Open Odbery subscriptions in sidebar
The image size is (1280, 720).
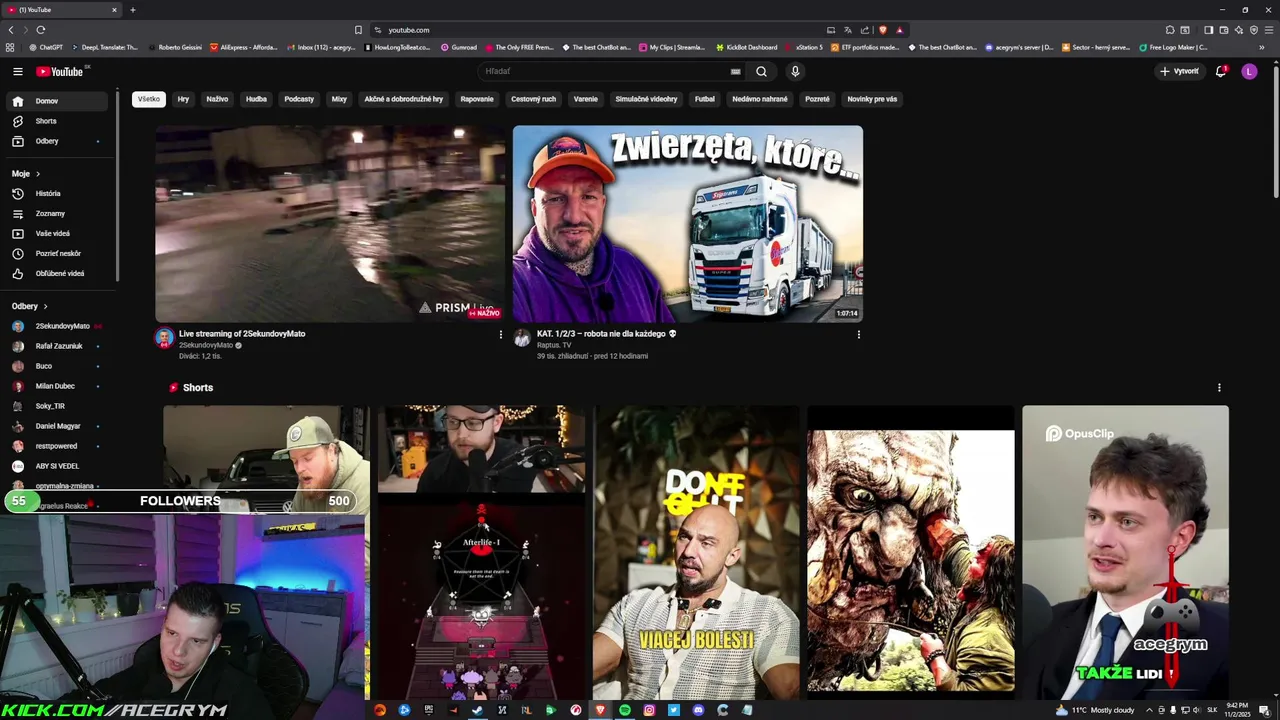pyautogui.click(x=58, y=141)
